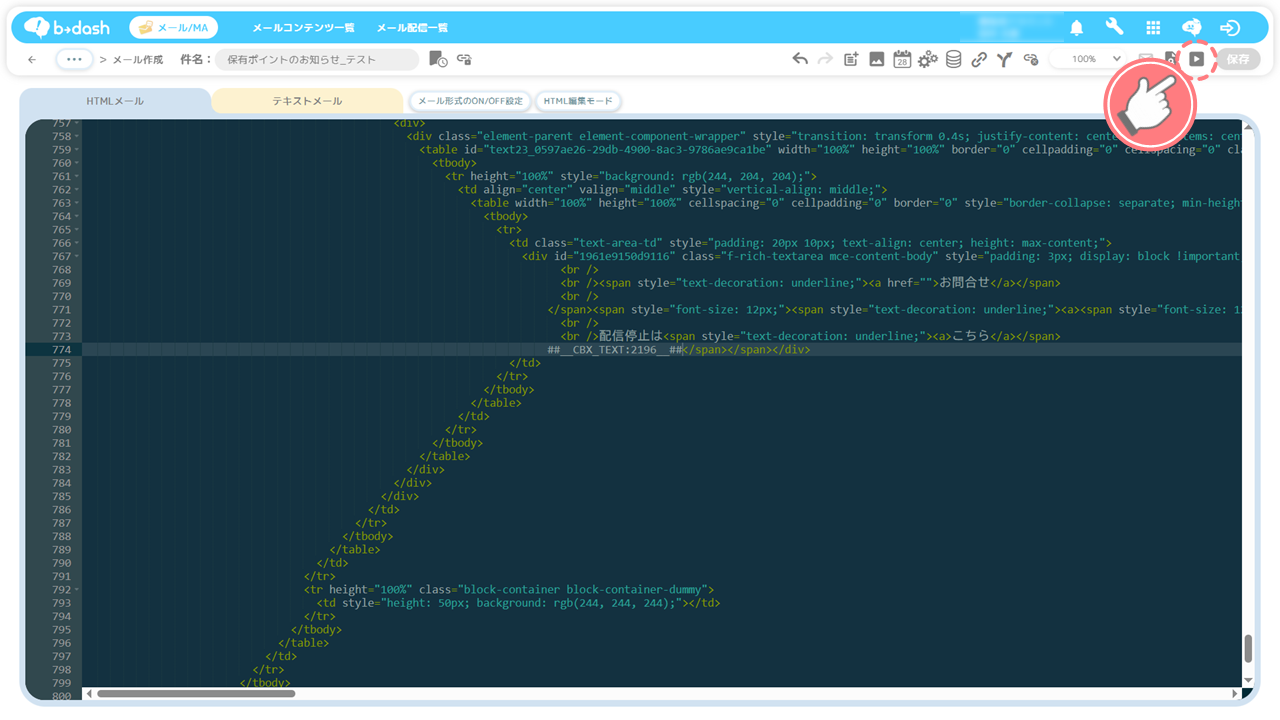
Task: Click 配信停止は text on line 773
Action: coord(630,336)
